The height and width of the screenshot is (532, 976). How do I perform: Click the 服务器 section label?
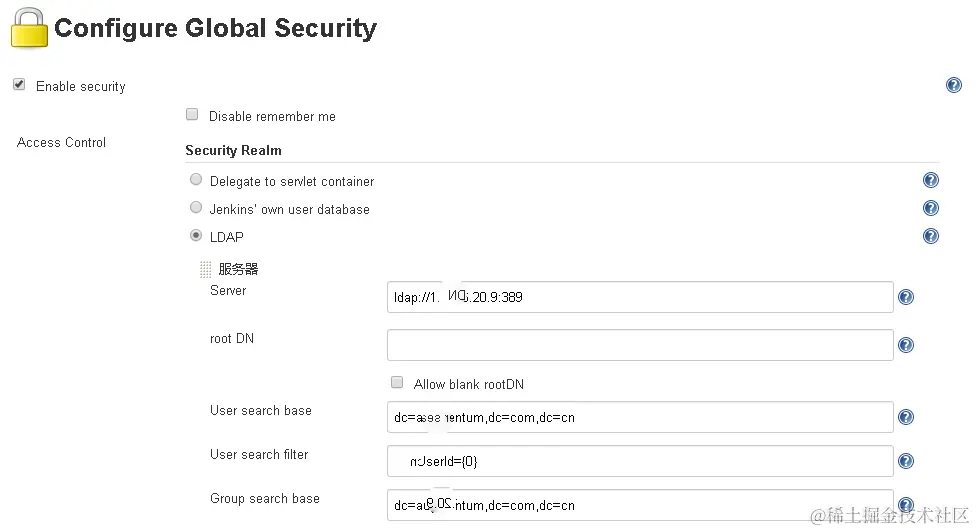[x=238, y=269]
